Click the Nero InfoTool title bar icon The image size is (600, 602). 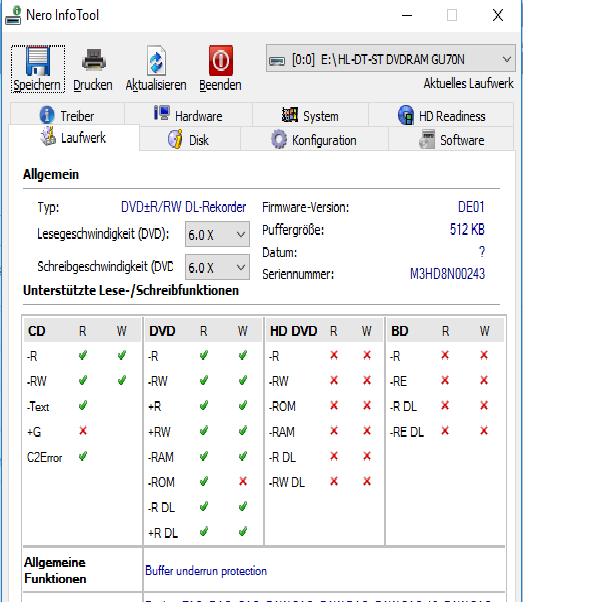[x=13, y=15]
